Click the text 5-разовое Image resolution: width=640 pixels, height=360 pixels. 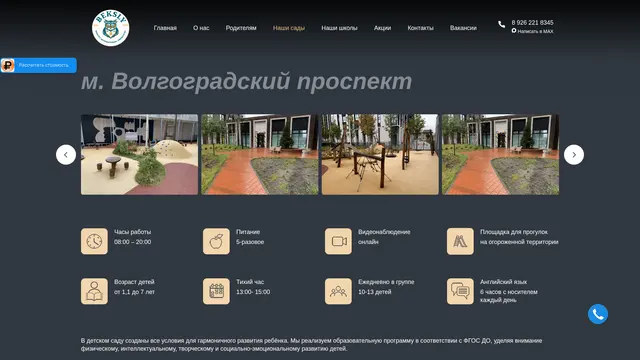pyautogui.click(x=250, y=242)
